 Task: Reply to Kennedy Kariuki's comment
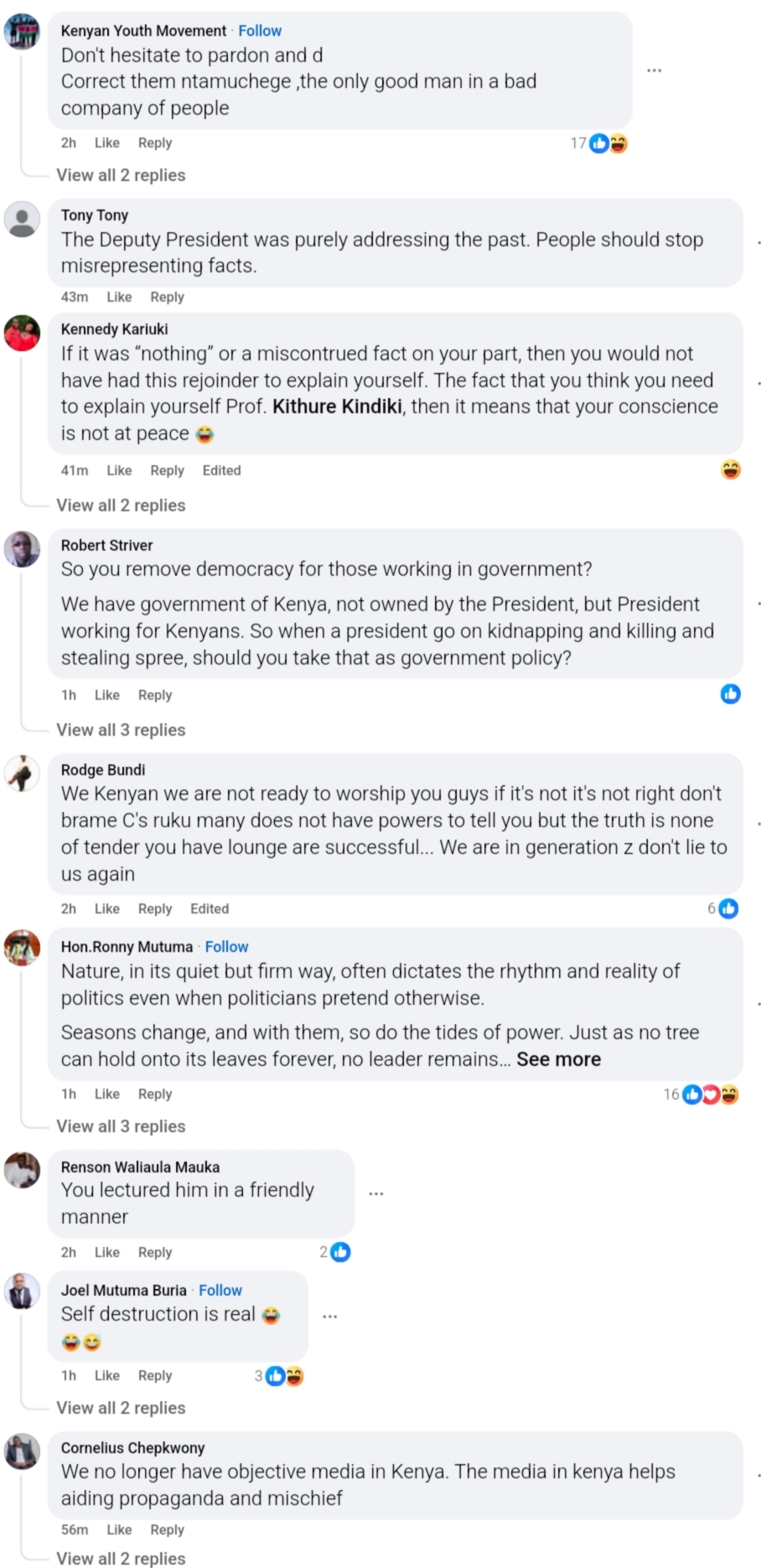click(167, 470)
